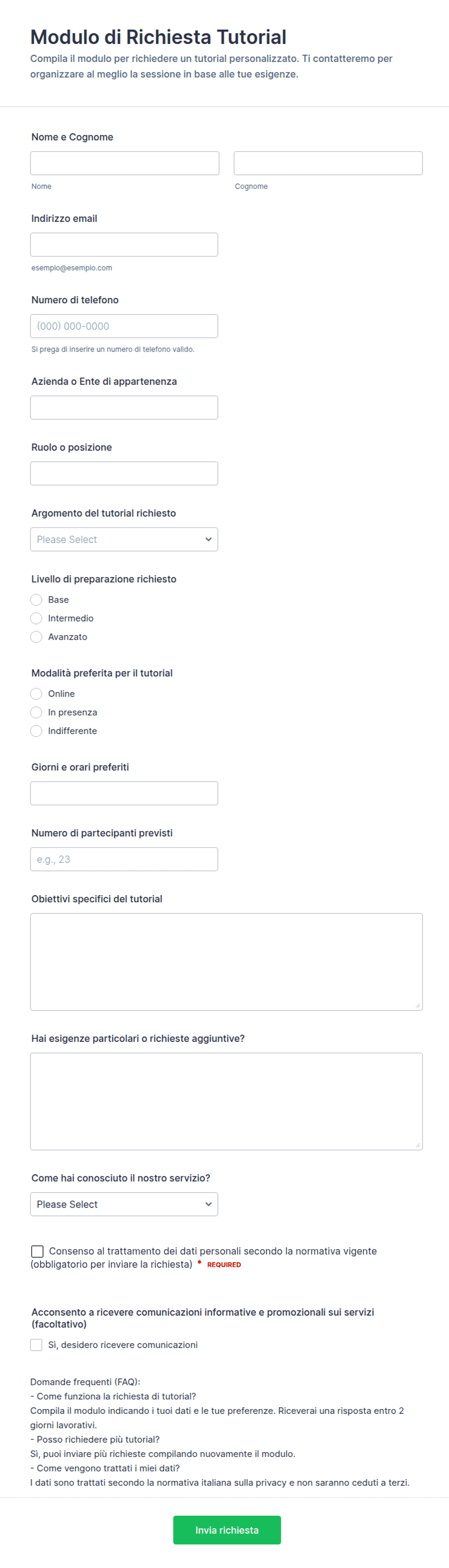Select the In presenza option

[x=37, y=712]
